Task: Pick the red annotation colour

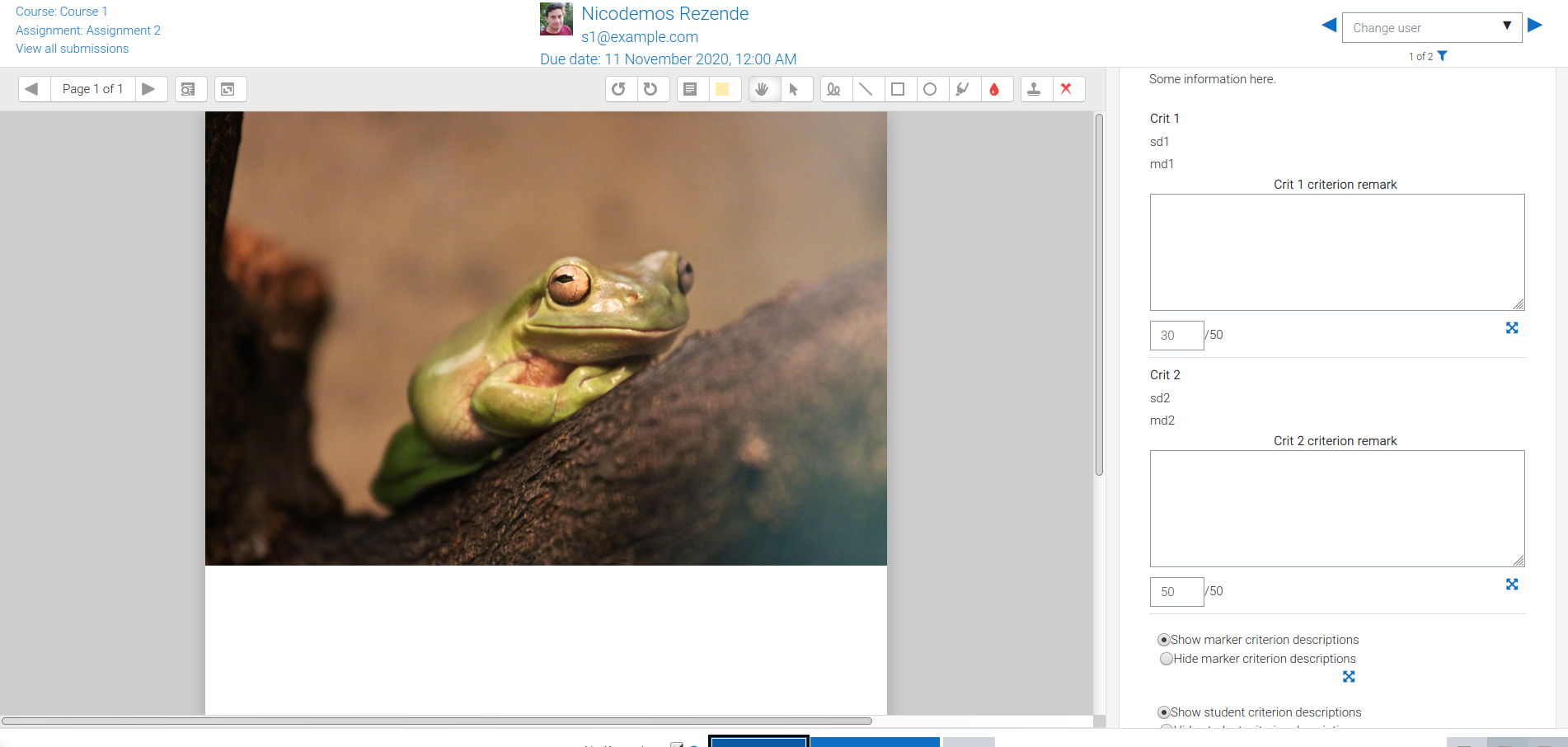Action: (996, 89)
